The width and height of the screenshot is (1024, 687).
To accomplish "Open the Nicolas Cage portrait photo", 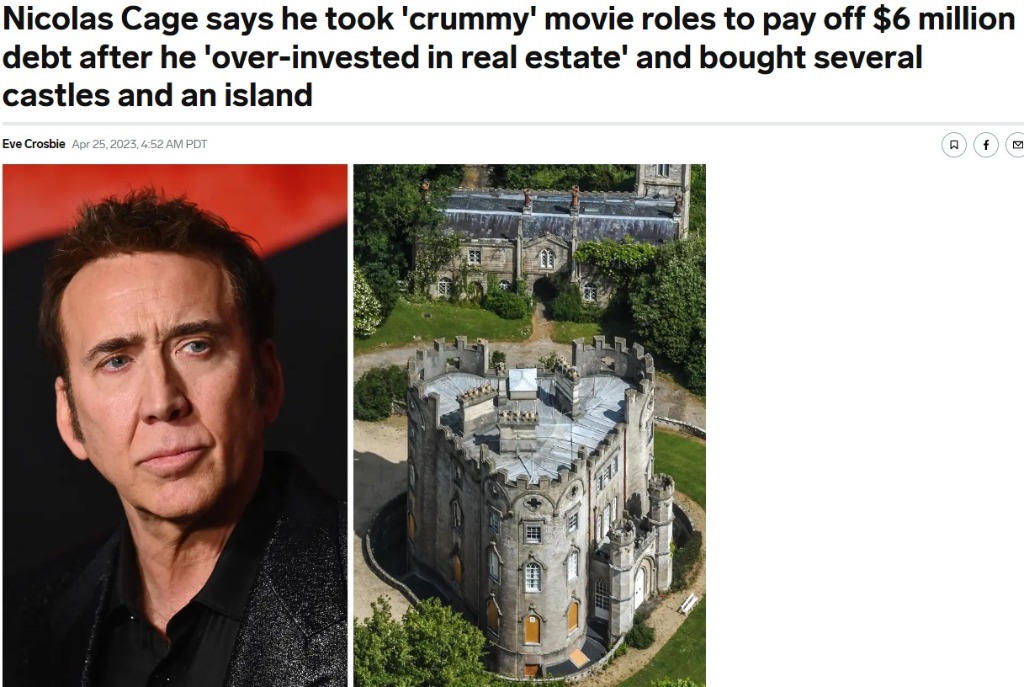I will (x=174, y=425).
